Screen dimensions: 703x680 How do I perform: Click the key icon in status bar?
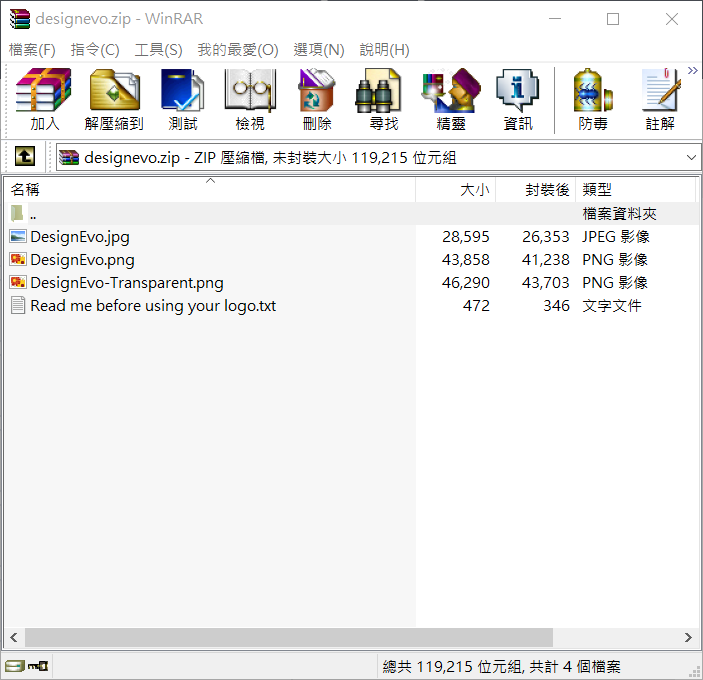tap(38, 666)
